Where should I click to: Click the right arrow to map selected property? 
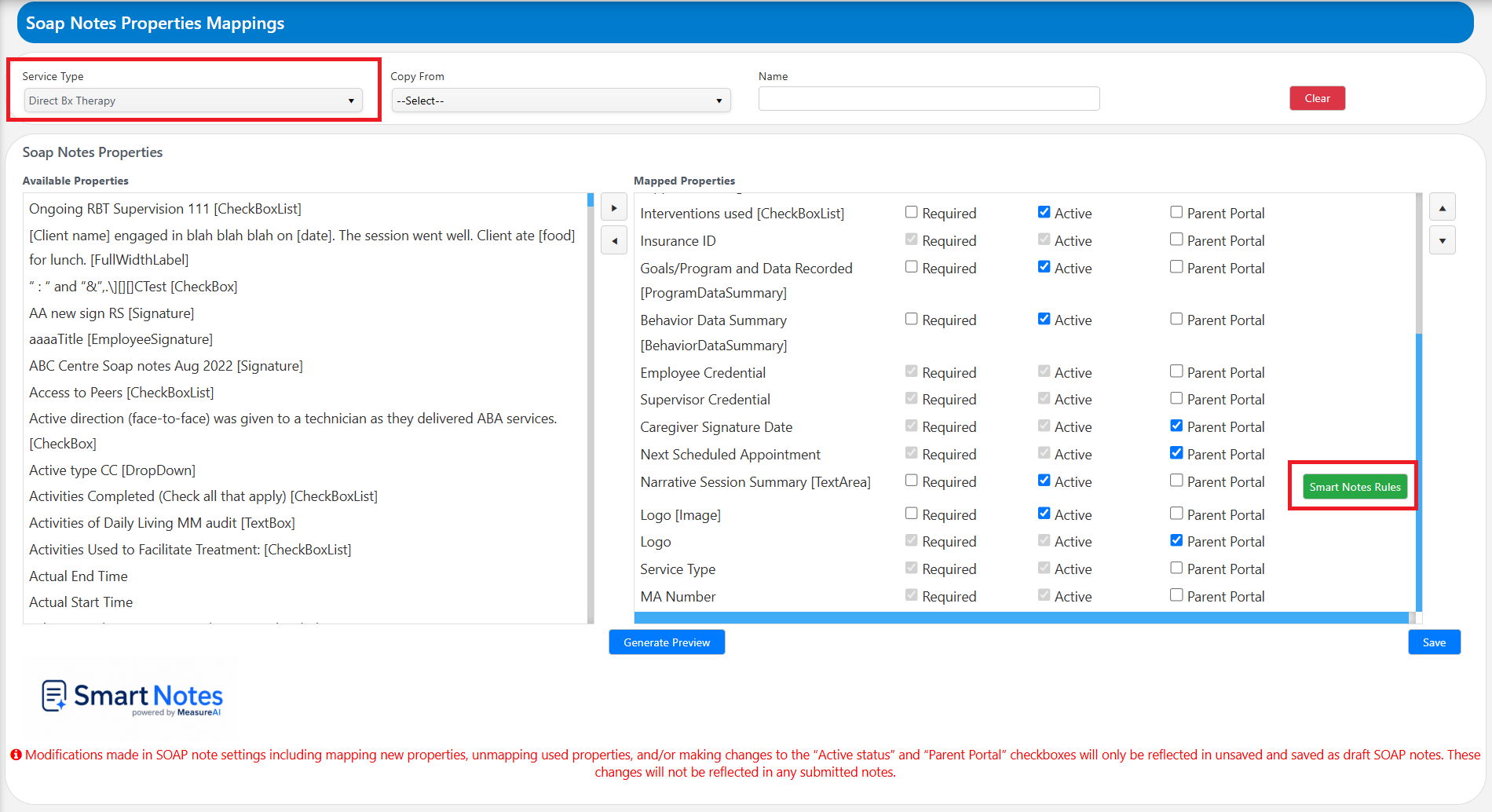(x=614, y=208)
